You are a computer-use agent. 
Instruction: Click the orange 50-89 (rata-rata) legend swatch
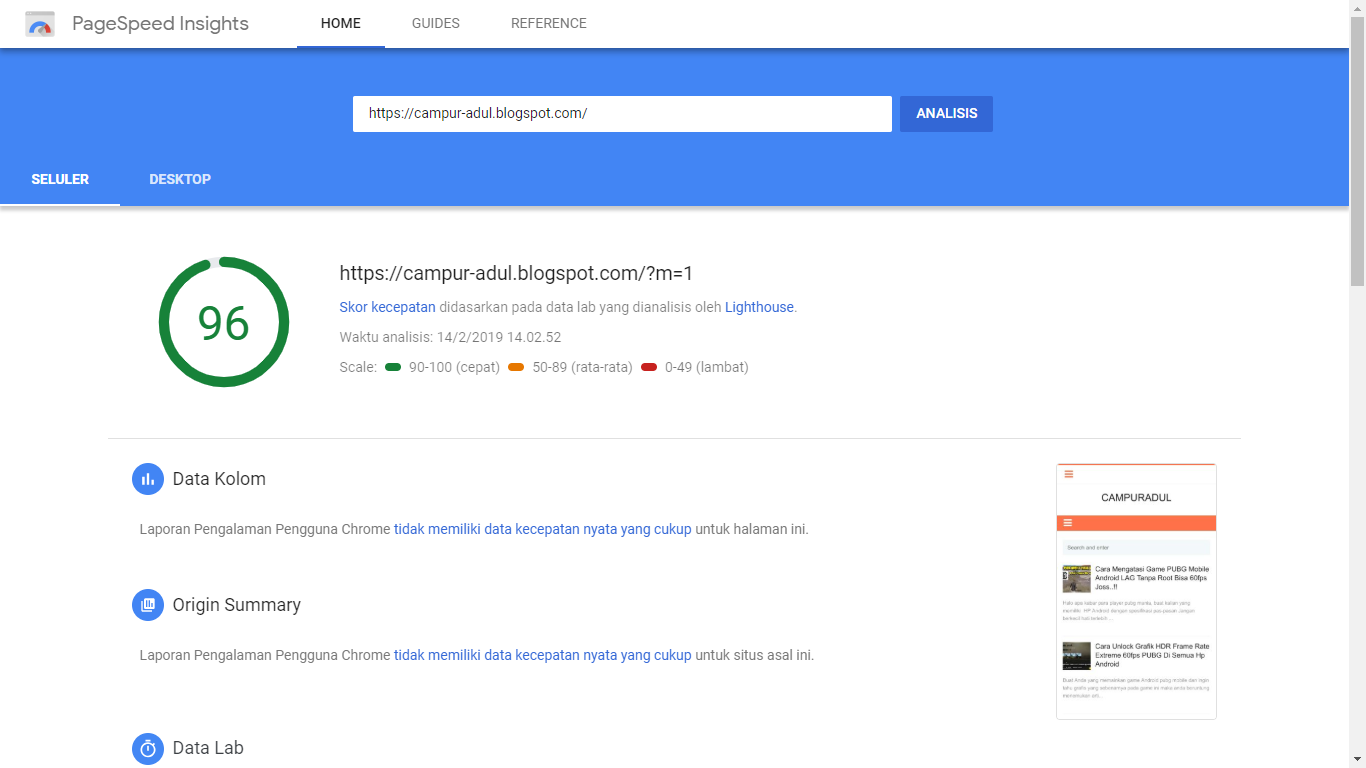[516, 367]
